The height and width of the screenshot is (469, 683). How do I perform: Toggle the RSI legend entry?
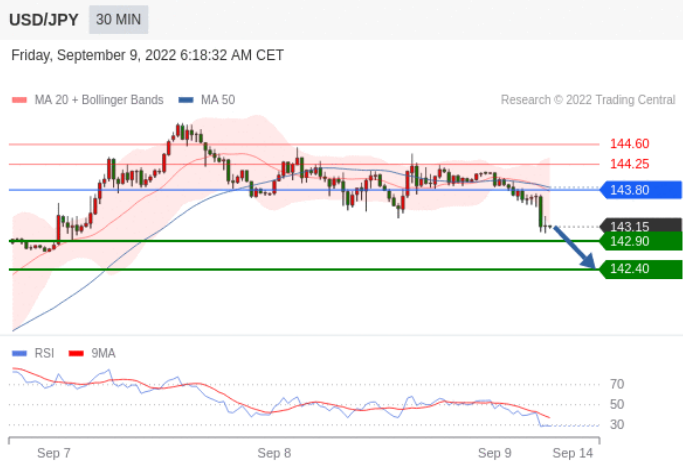tap(33, 353)
